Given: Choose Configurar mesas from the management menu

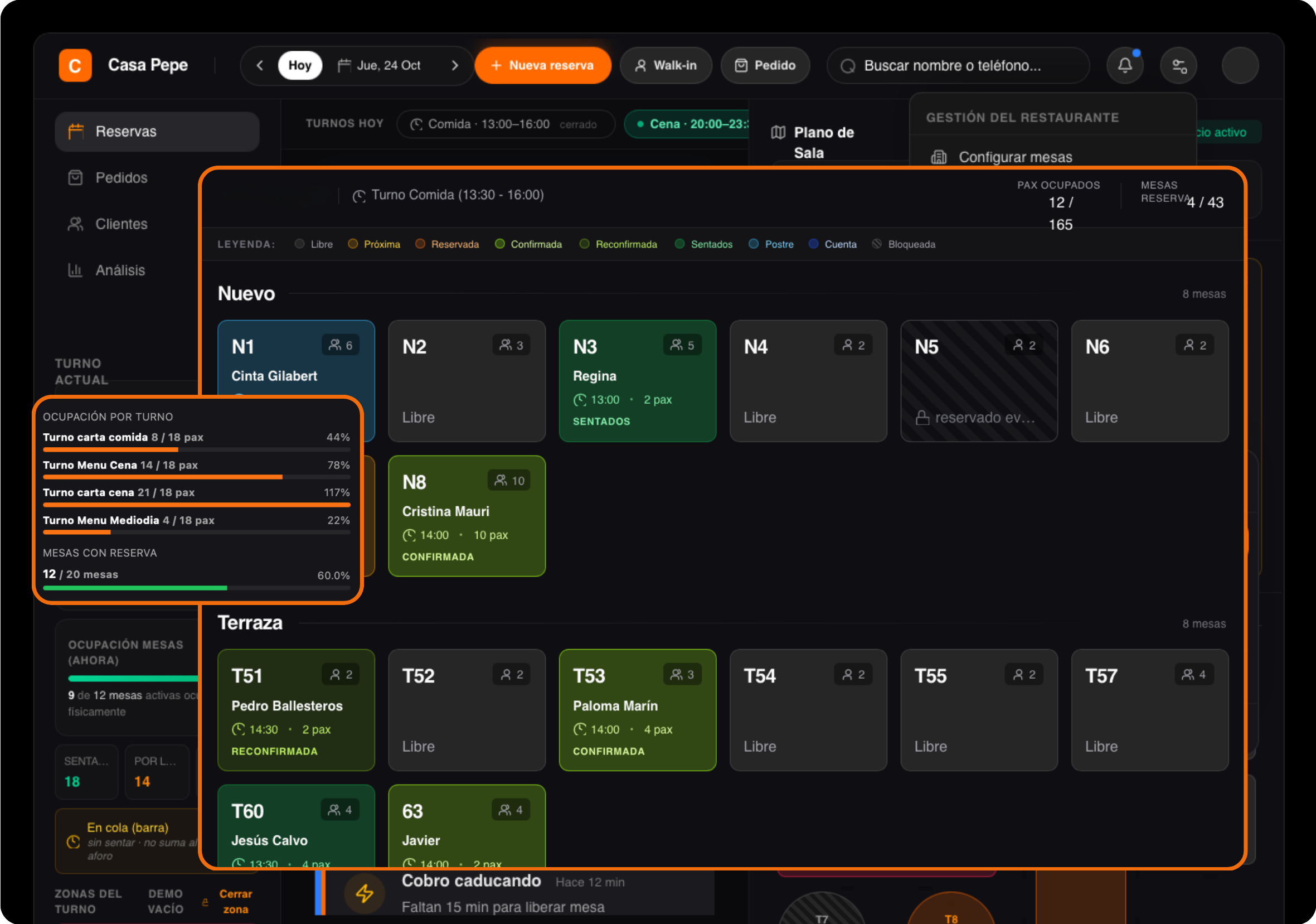Looking at the screenshot, I should click(1014, 157).
